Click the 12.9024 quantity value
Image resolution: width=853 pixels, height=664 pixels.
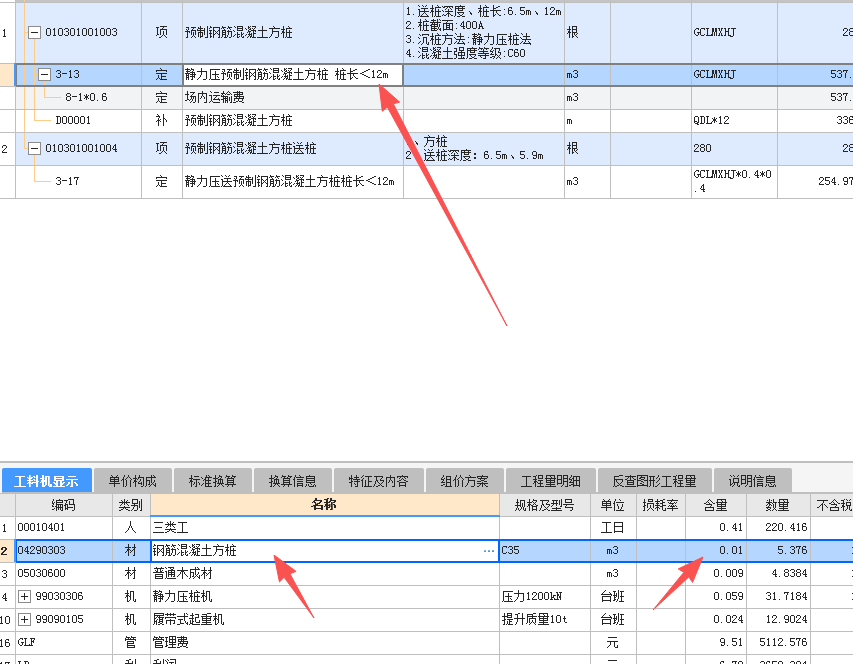pyautogui.click(x=786, y=619)
